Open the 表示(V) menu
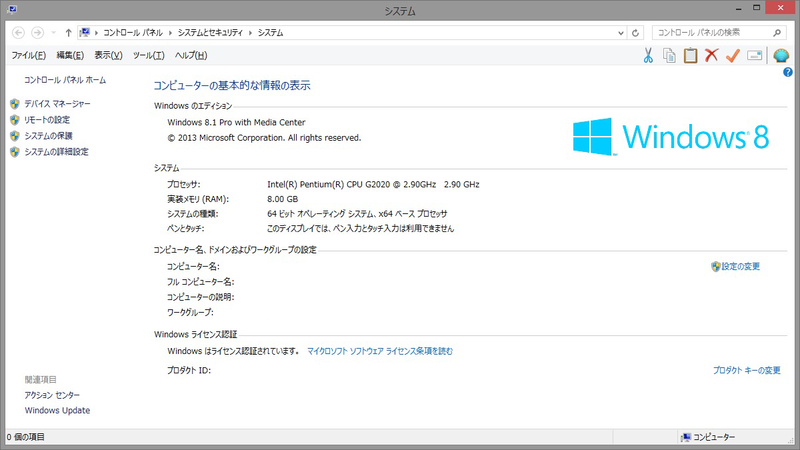This screenshot has height=450, width=800. tap(108, 55)
